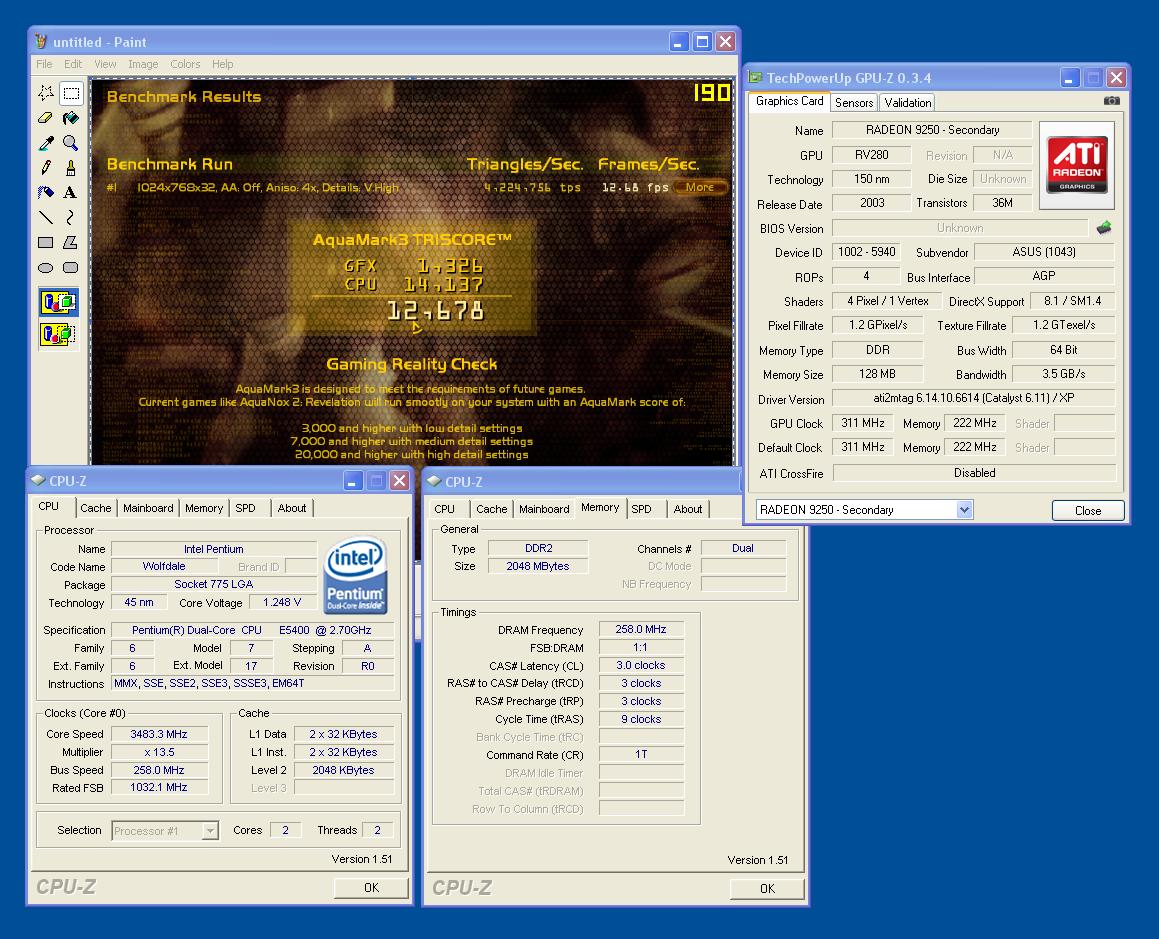This screenshot has width=1159, height=939.
Task: Open SPD tab in right CPU-Z window
Action: [642, 509]
